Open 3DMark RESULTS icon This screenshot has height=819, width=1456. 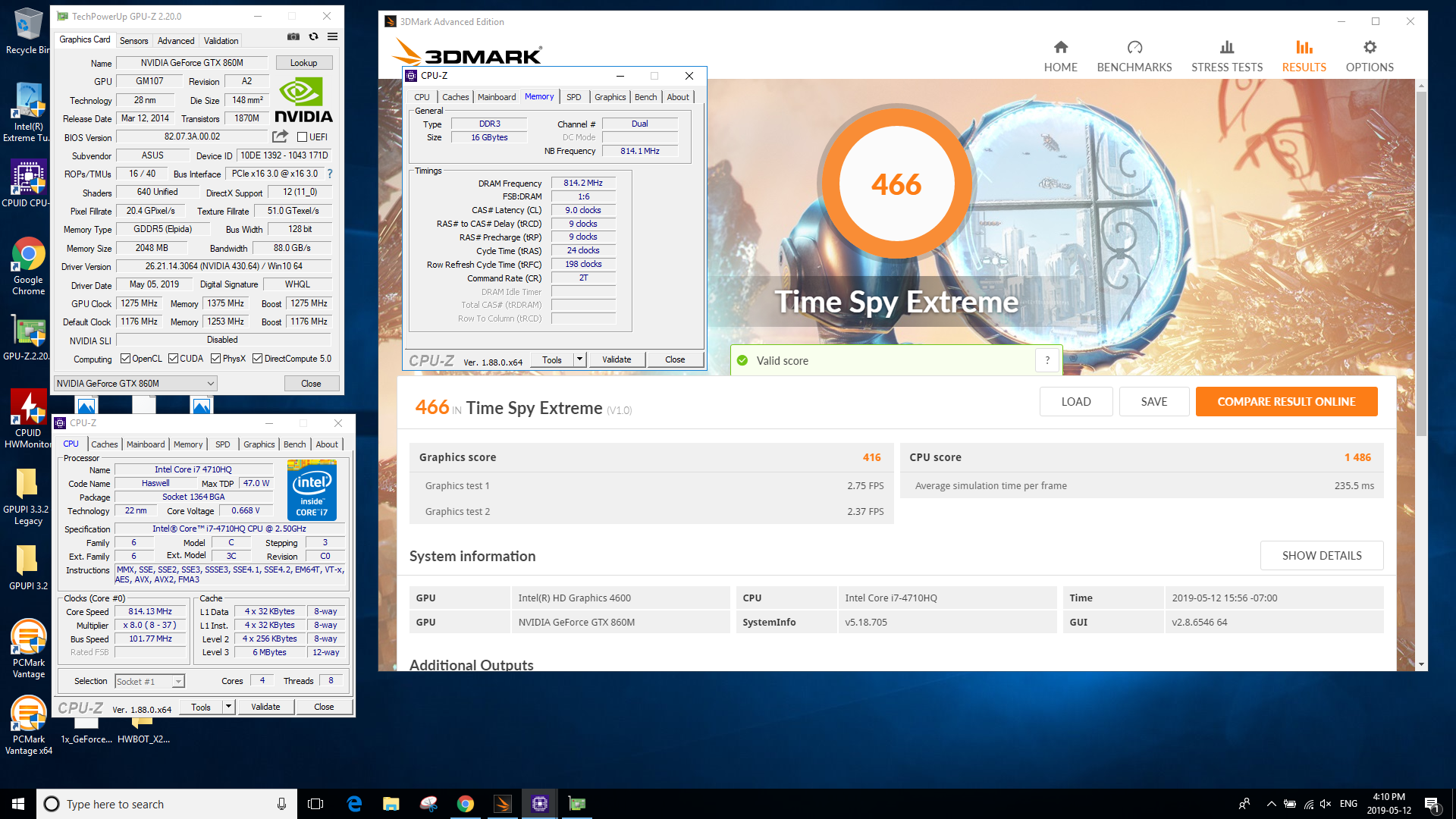click(x=1304, y=47)
